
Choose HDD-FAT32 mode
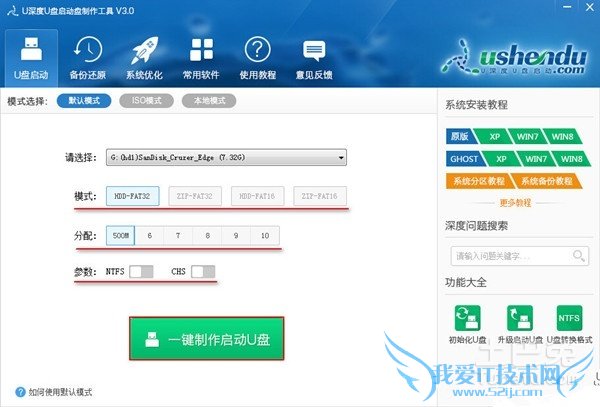pos(132,196)
